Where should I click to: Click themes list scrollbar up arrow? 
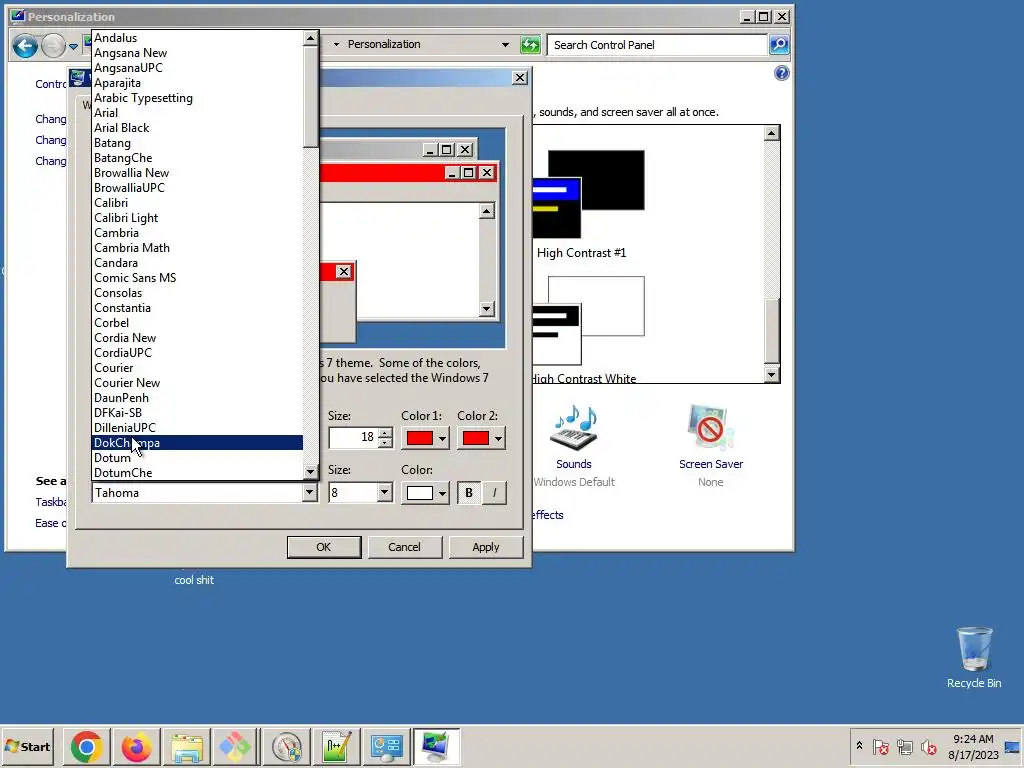point(771,133)
